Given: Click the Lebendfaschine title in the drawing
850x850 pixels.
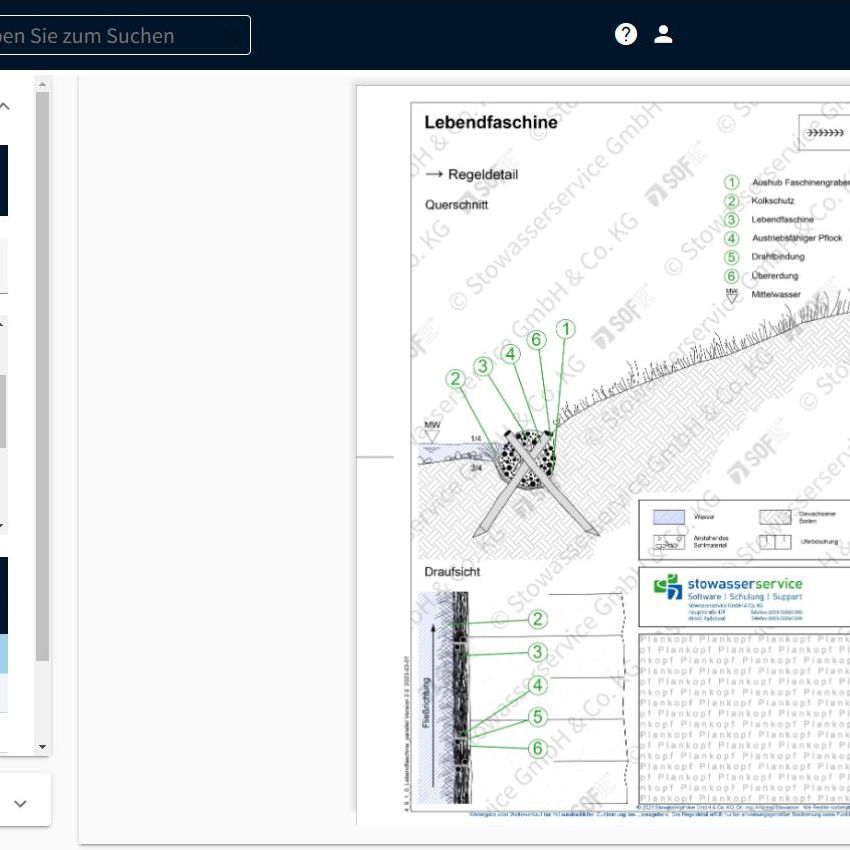Looking at the screenshot, I should (490, 122).
